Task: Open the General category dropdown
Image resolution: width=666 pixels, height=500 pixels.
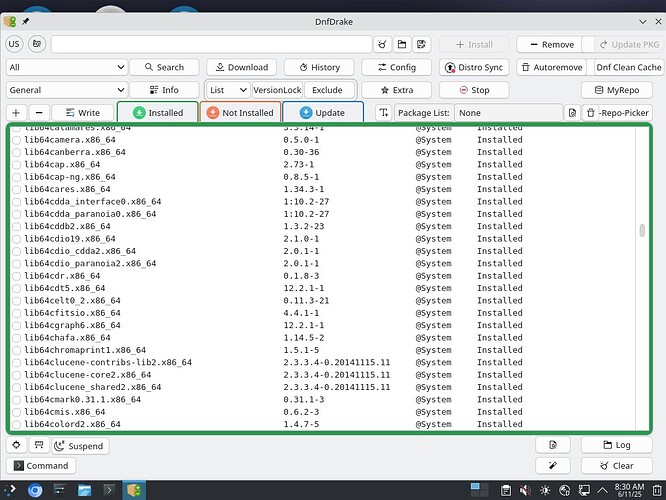Action: (67, 90)
